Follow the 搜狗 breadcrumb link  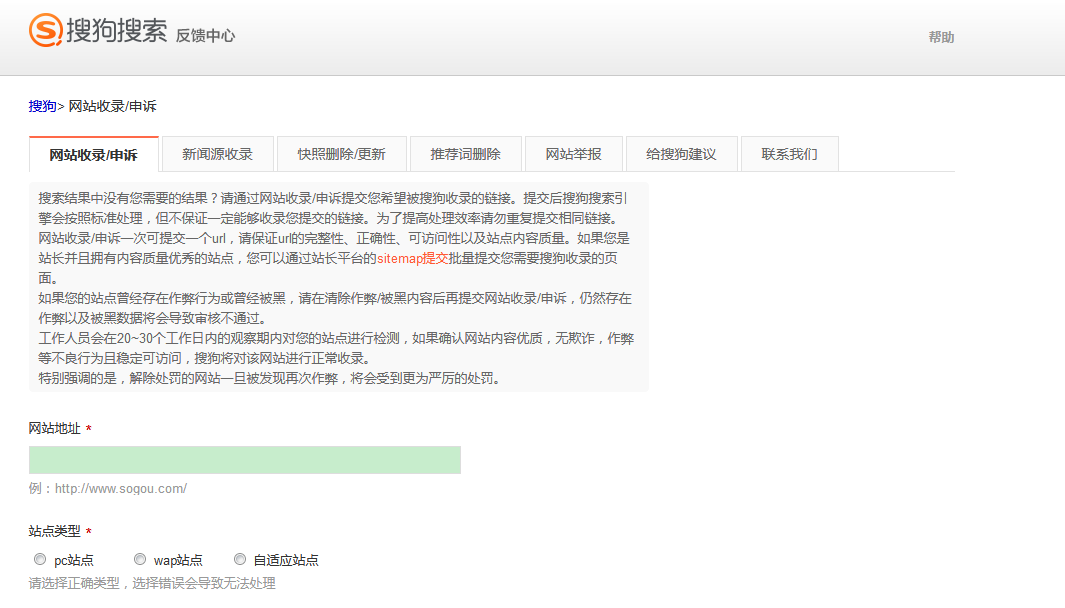click(x=42, y=106)
